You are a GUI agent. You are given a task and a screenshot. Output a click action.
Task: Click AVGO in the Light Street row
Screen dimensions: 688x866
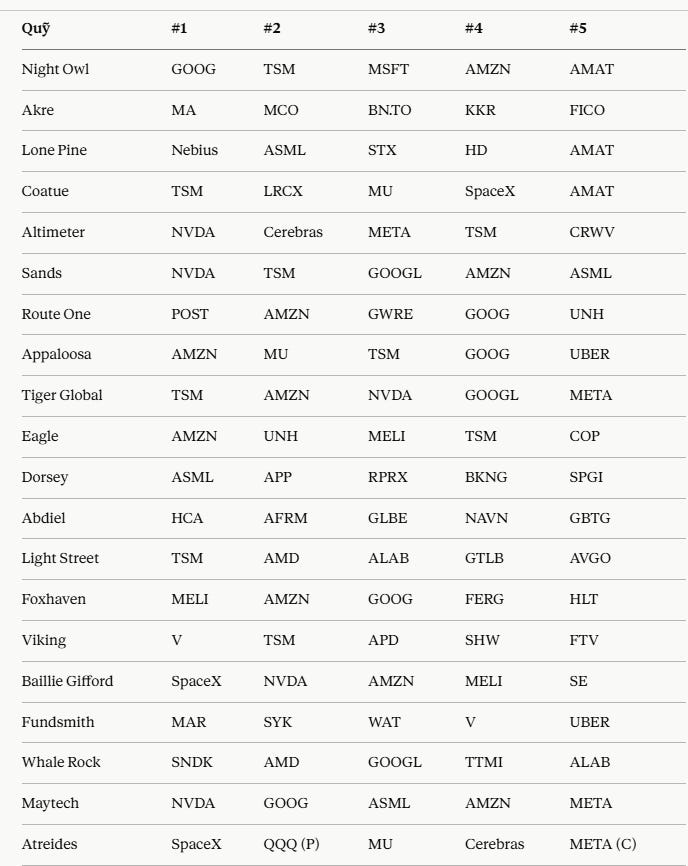click(590, 558)
